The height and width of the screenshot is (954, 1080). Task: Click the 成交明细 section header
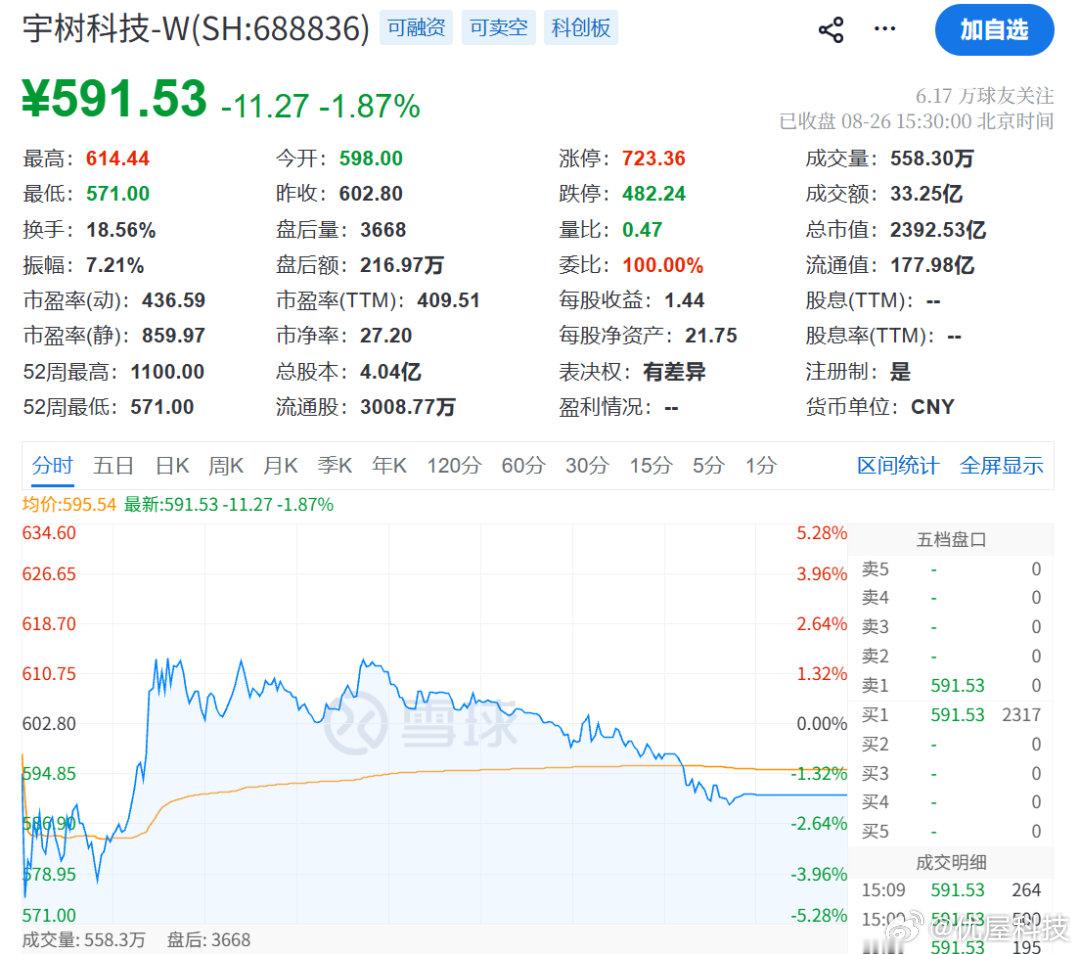(x=951, y=862)
